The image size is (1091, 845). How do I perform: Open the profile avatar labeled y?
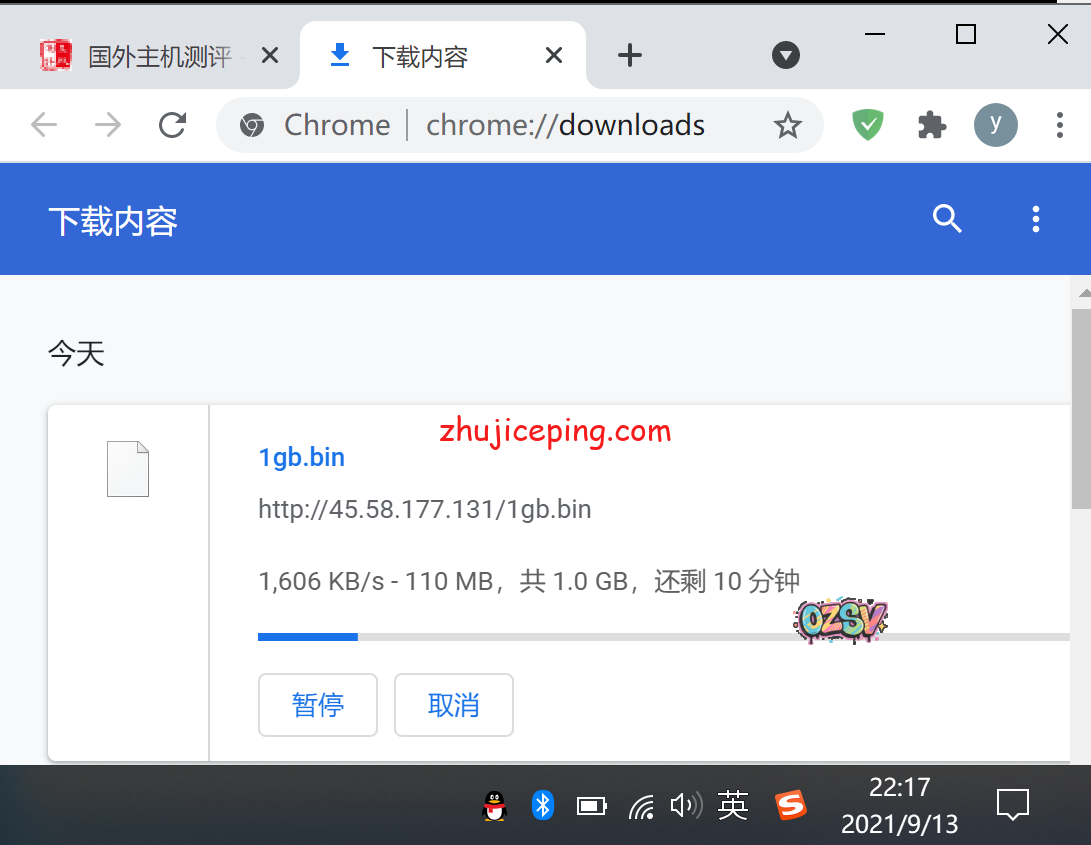(995, 125)
